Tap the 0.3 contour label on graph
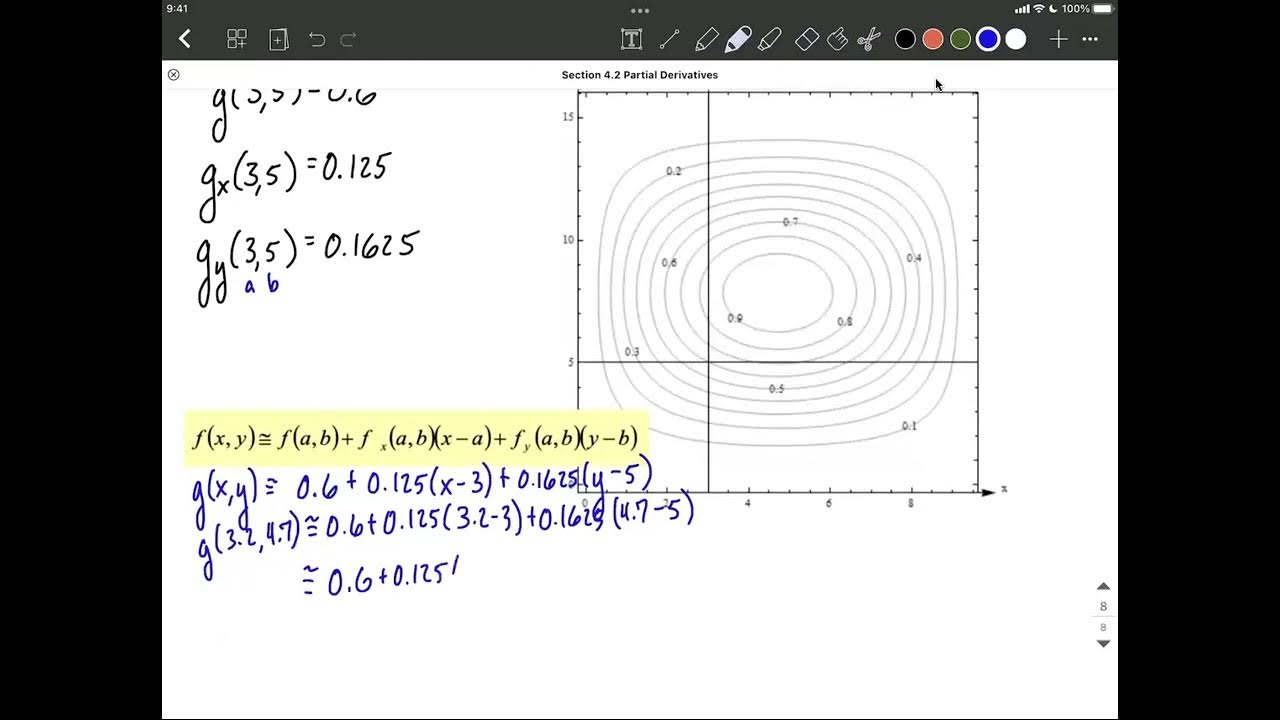1280x720 pixels. [632, 352]
